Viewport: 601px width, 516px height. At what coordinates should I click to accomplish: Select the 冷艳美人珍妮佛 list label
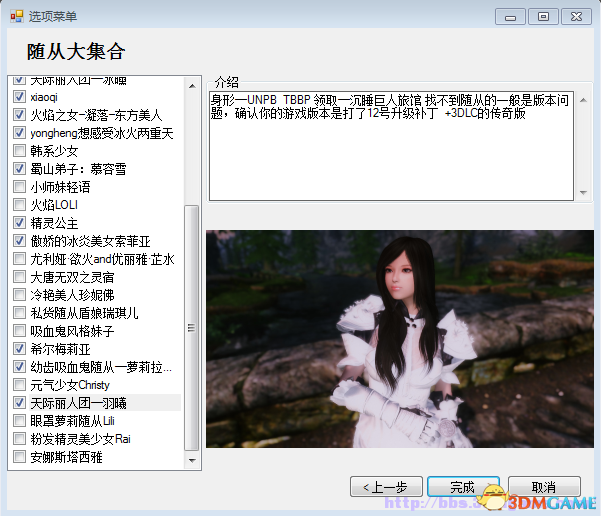click(x=72, y=295)
